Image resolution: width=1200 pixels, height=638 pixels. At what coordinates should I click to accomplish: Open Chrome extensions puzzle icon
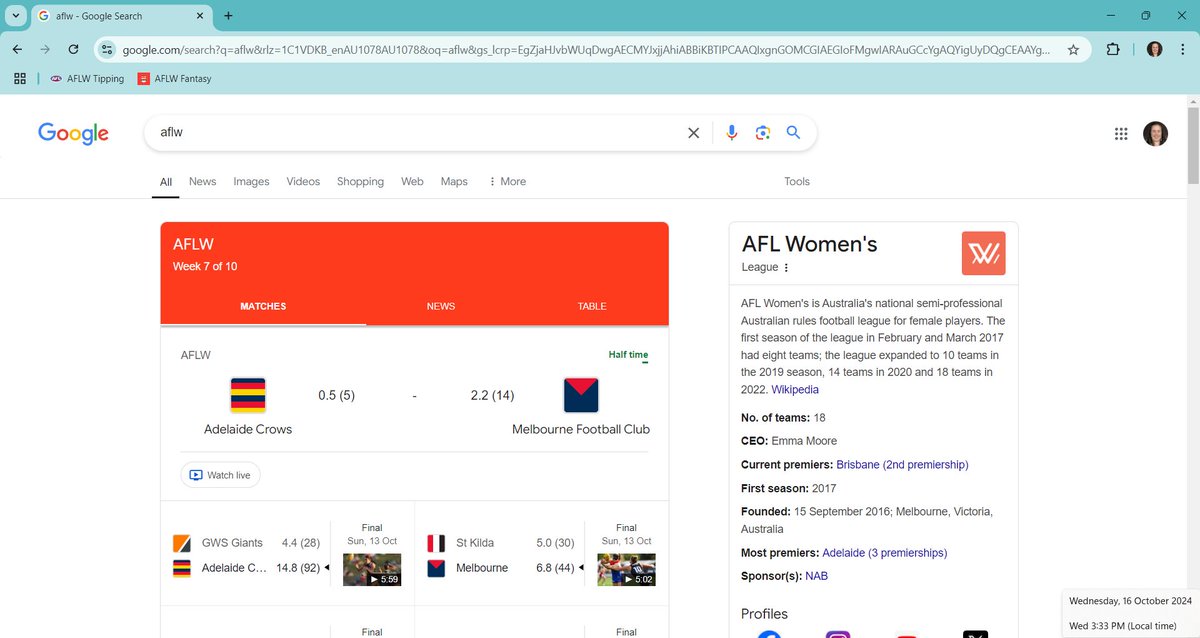[1113, 49]
